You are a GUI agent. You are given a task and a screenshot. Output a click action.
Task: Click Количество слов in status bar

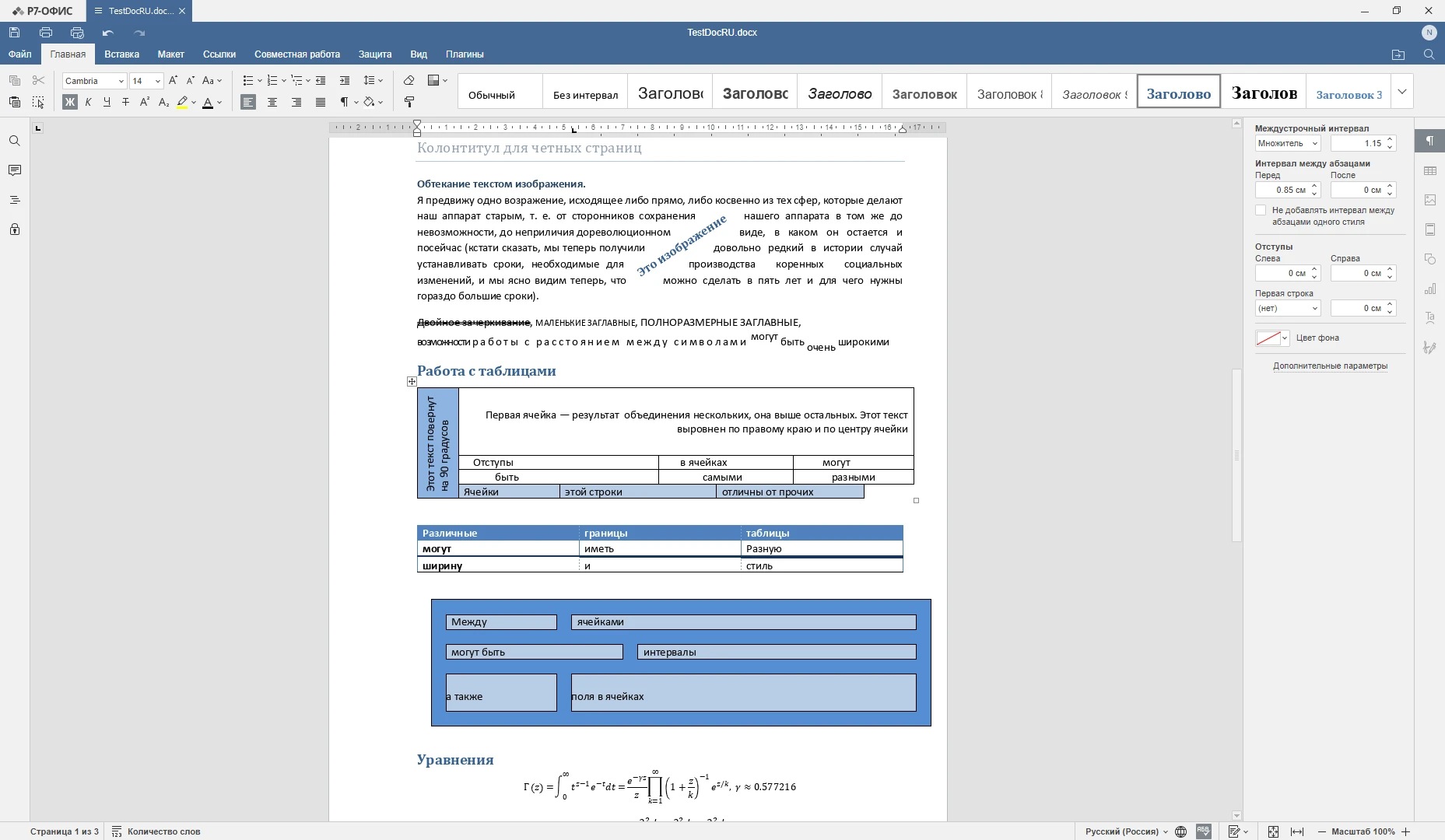pos(156,831)
